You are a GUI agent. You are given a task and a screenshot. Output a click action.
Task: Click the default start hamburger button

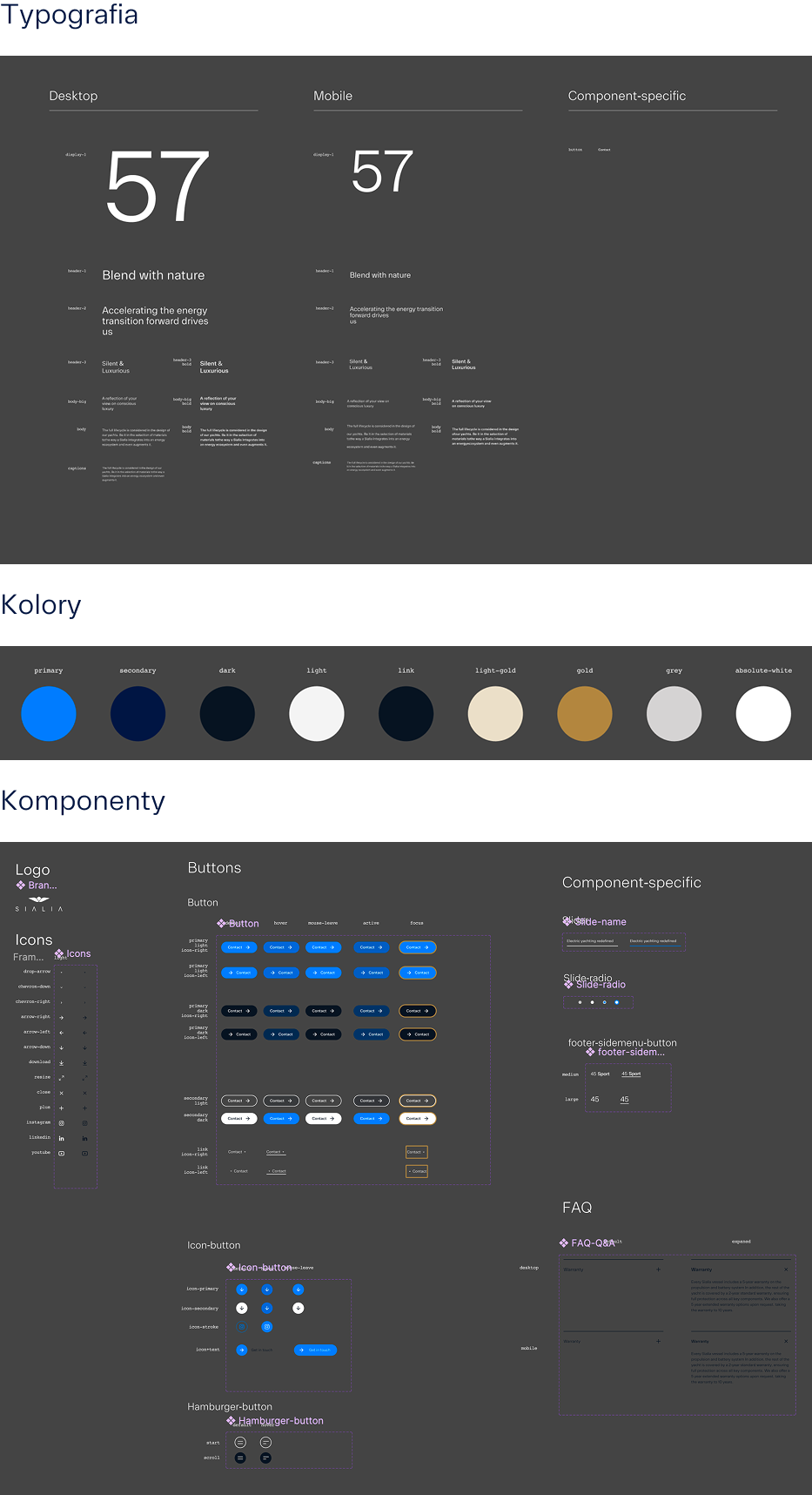point(240,1443)
